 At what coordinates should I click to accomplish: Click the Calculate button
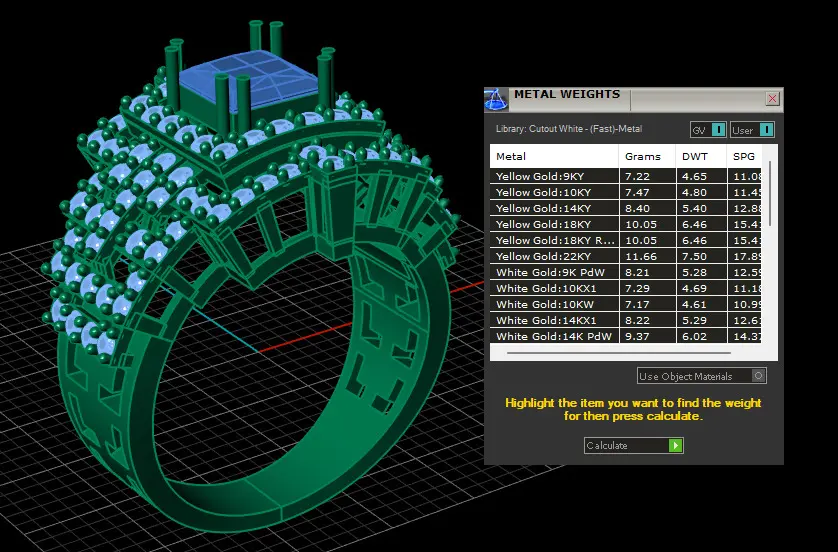coord(633,445)
